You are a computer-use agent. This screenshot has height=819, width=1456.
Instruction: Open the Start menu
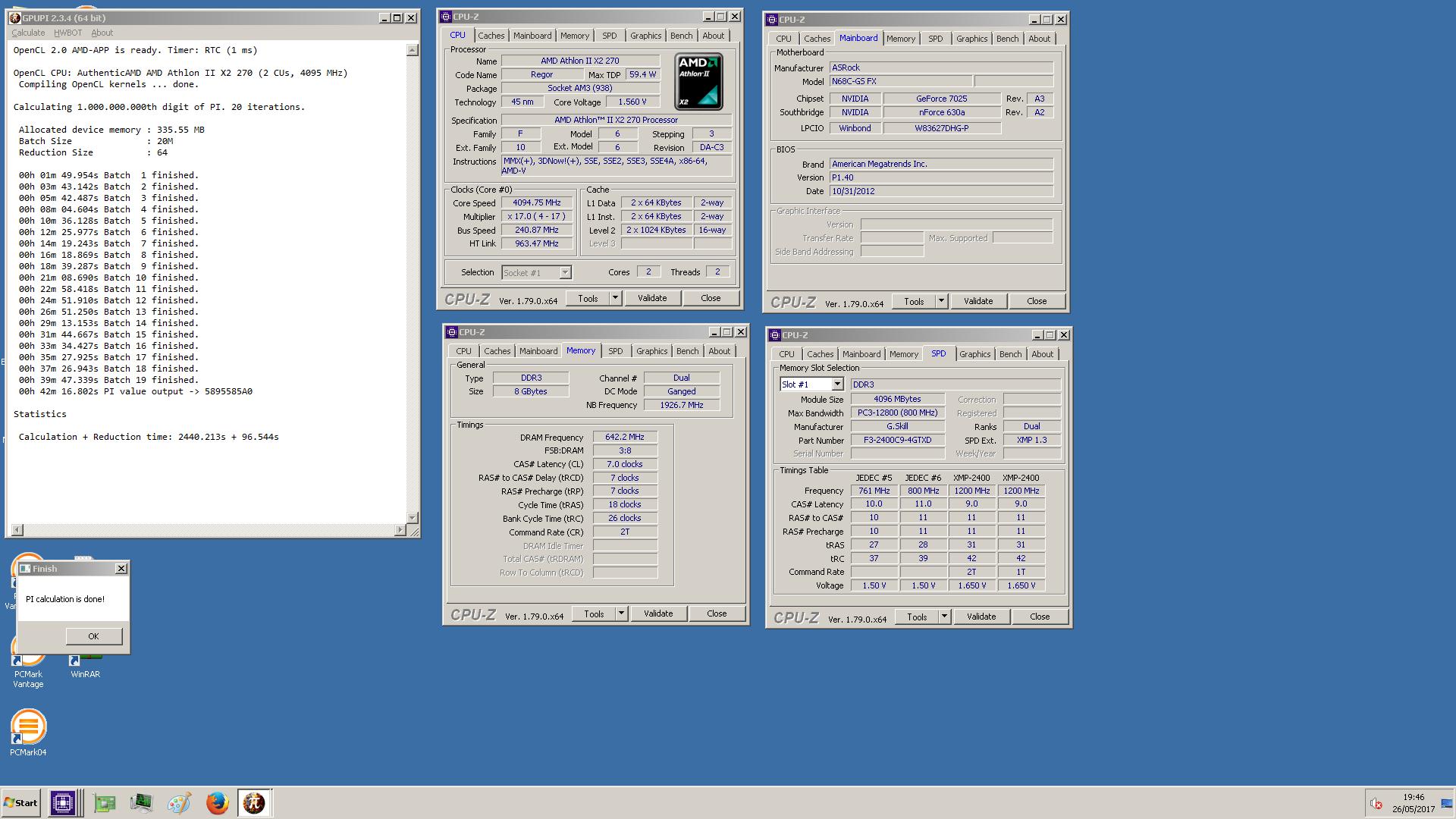click(20, 802)
